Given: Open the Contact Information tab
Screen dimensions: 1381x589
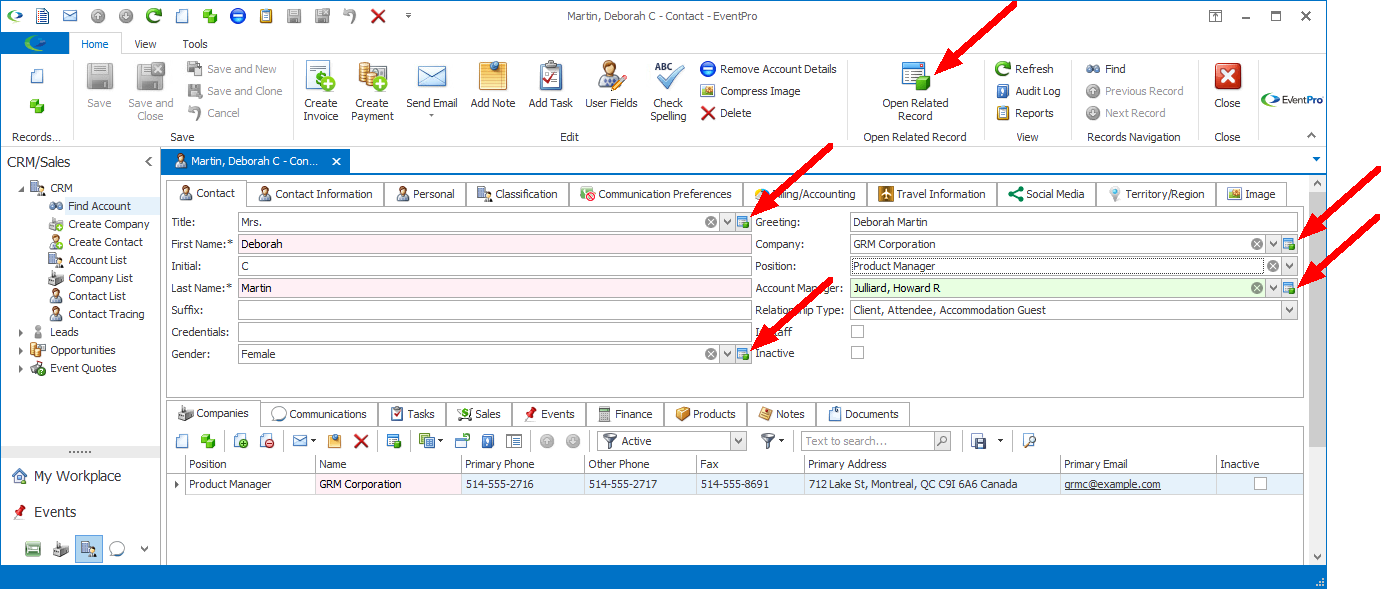Looking at the screenshot, I should pos(314,194).
